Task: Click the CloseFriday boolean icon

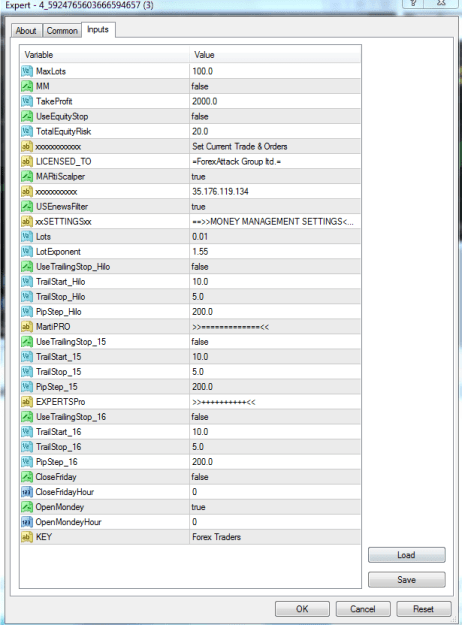Action: 27,477
